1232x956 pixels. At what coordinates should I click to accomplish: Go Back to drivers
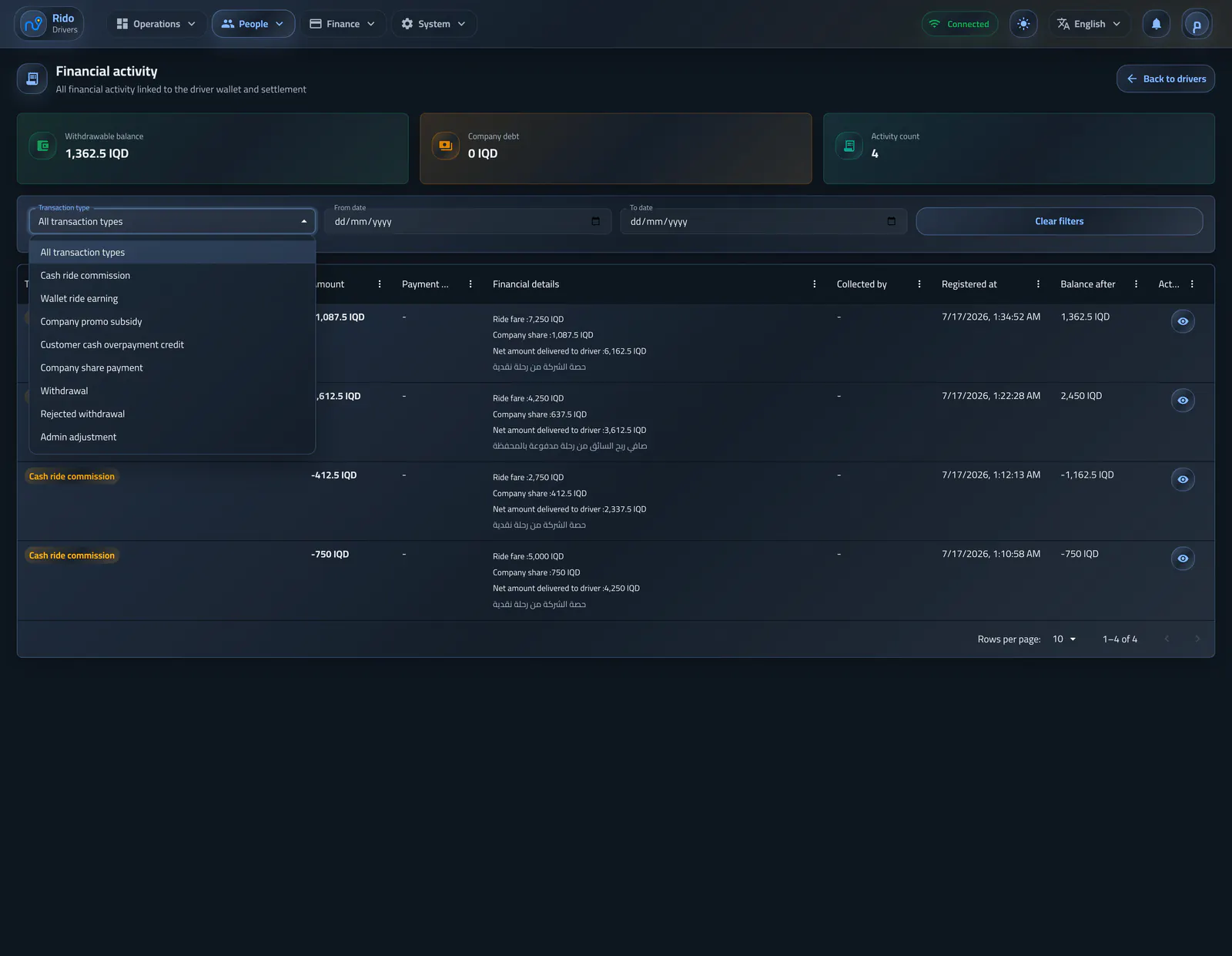pos(1166,79)
